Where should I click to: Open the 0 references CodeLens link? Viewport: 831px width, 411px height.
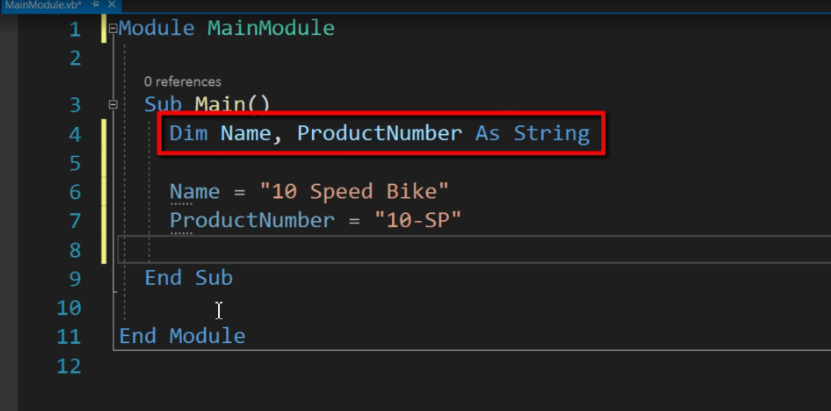point(182,82)
